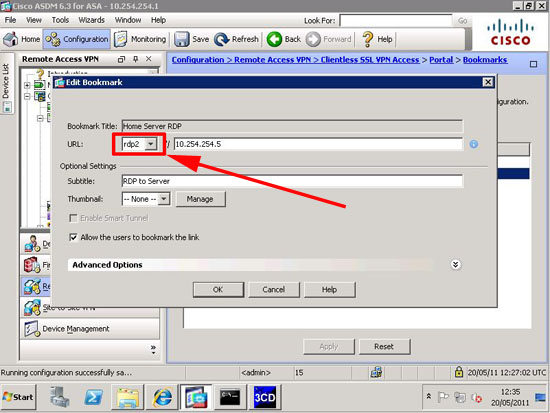Open the Help menu
Image resolution: width=550 pixels, height=413 pixels.
click(x=158, y=20)
